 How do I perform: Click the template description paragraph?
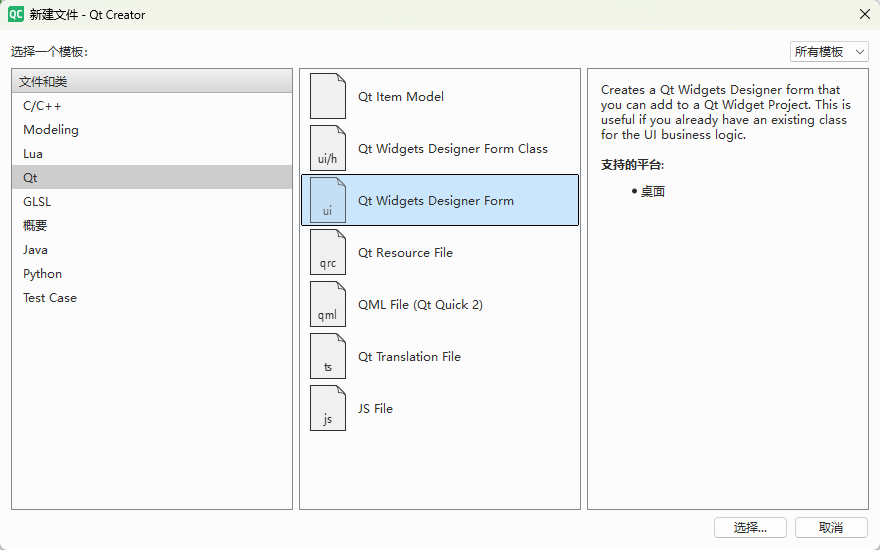pos(726,112)
